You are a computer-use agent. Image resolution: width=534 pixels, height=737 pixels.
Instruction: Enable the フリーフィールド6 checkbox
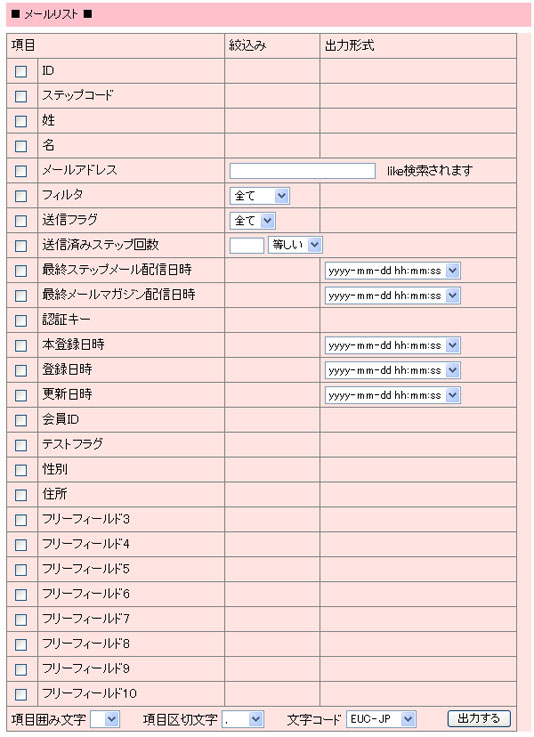click(x=21, y=595)
